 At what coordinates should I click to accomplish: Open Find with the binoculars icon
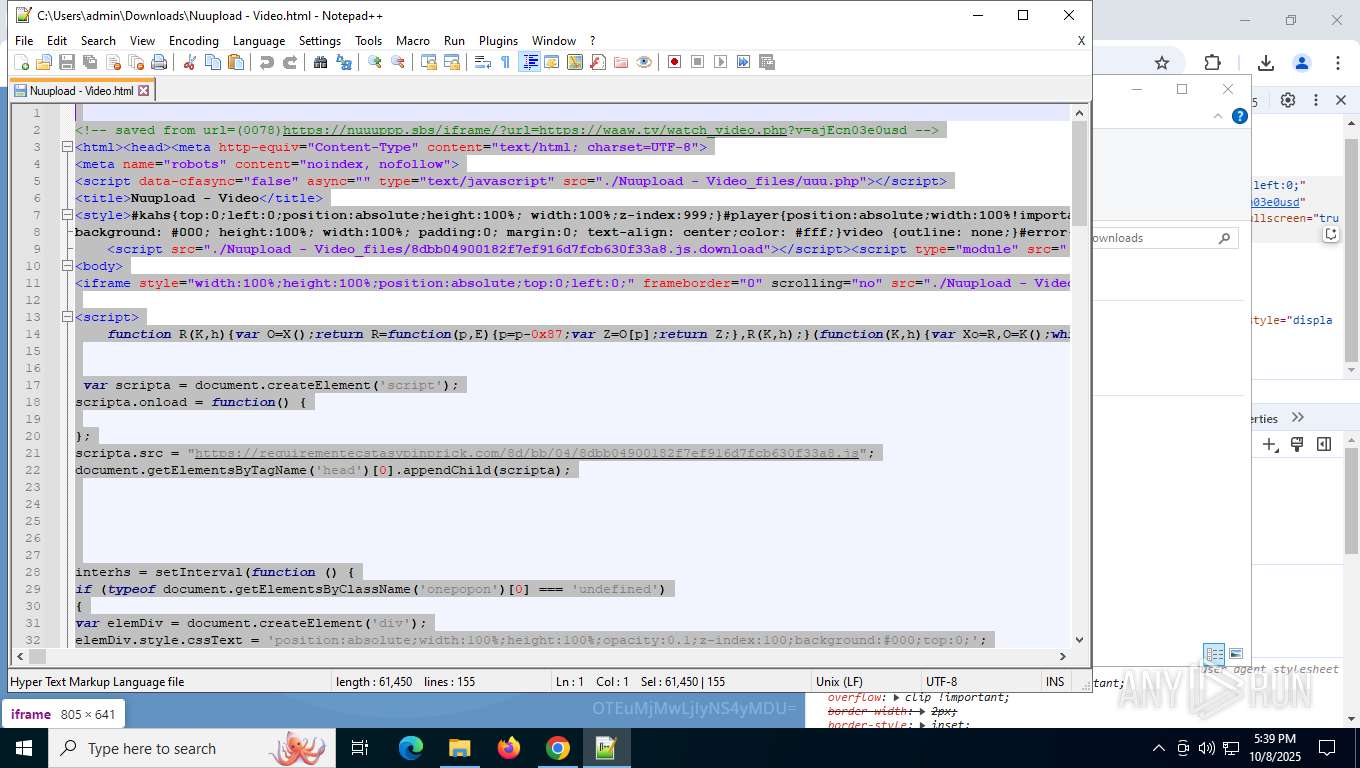pyautogui.click(x=320, y=62)
